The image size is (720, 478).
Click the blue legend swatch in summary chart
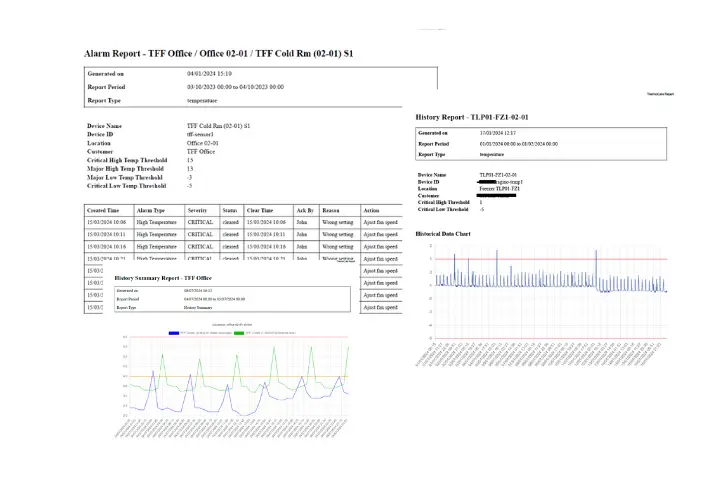(176, 332)
